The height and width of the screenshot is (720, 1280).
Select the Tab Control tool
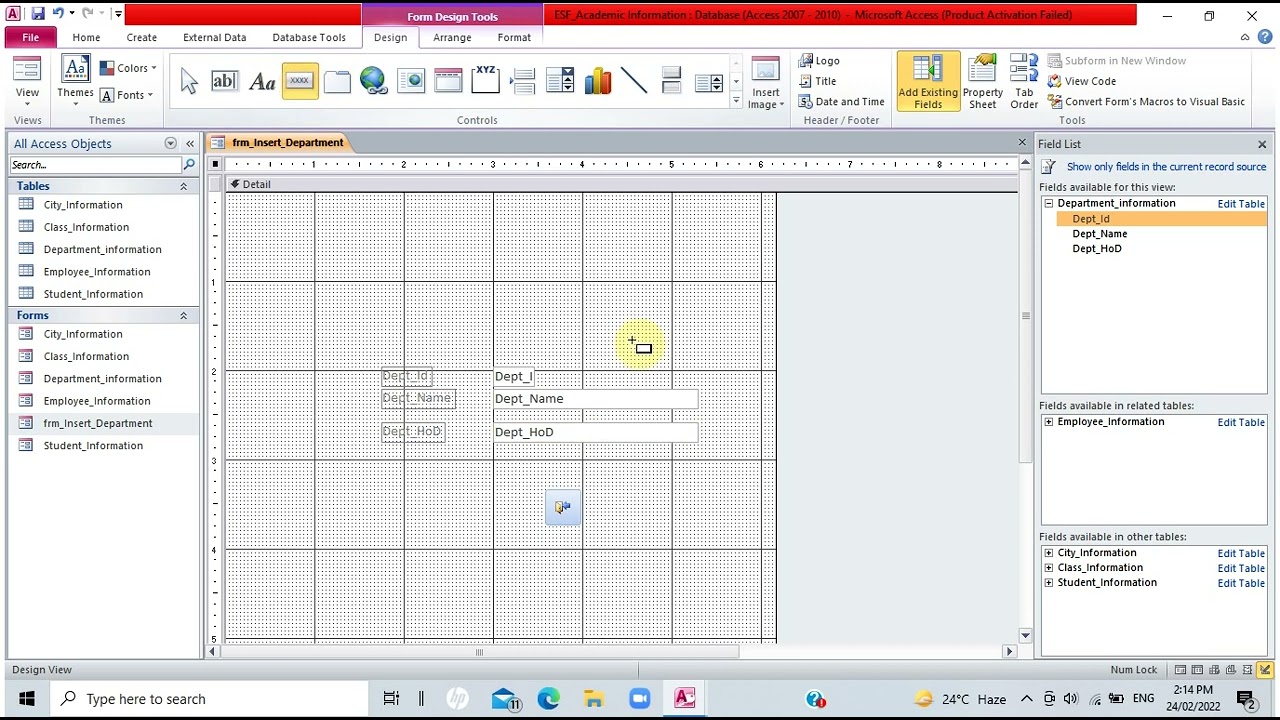(337, 82)
